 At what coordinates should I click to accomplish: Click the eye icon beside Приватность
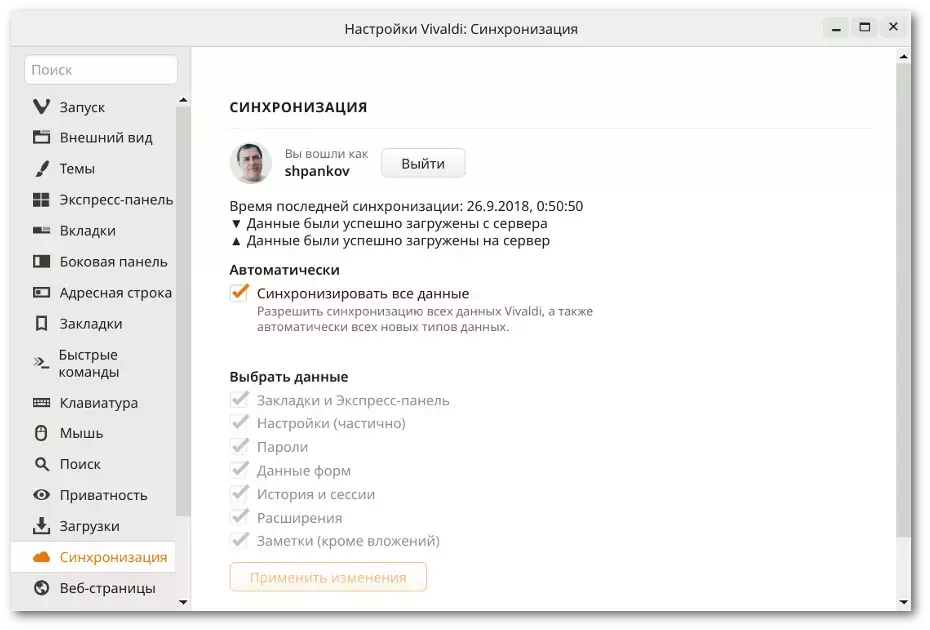[x=41, y=495]
